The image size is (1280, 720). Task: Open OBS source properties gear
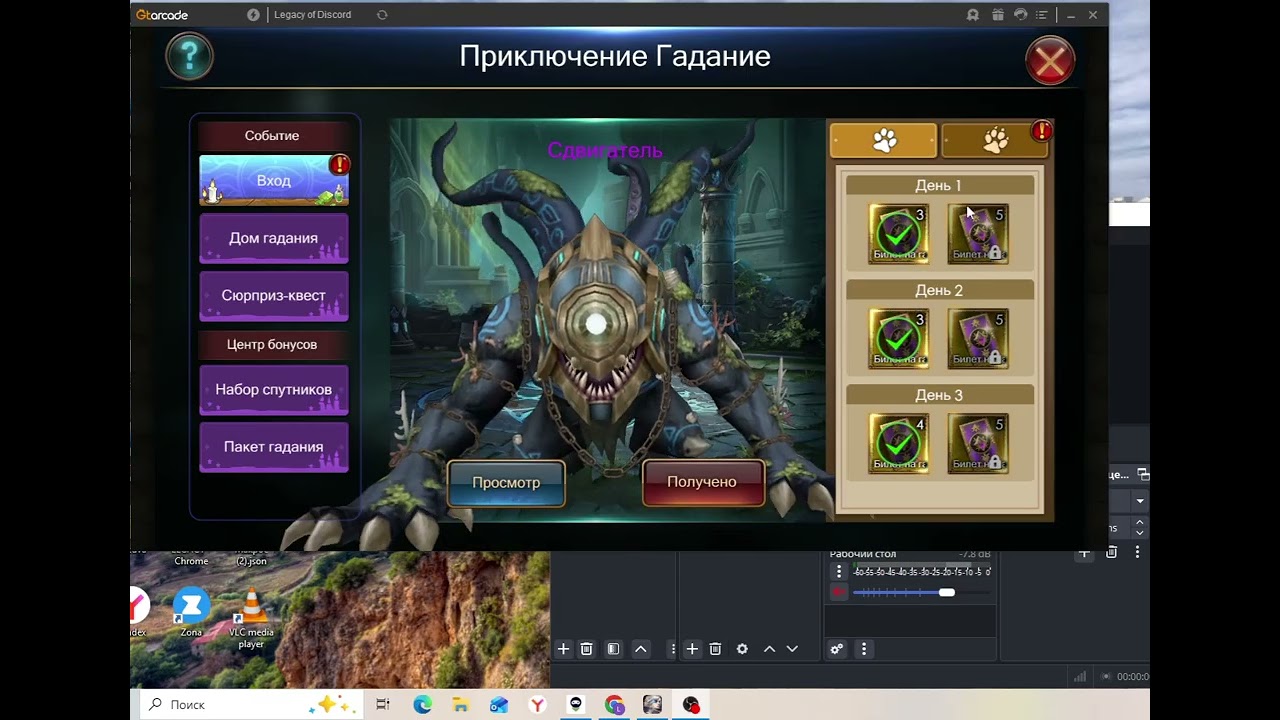(742, 649)
